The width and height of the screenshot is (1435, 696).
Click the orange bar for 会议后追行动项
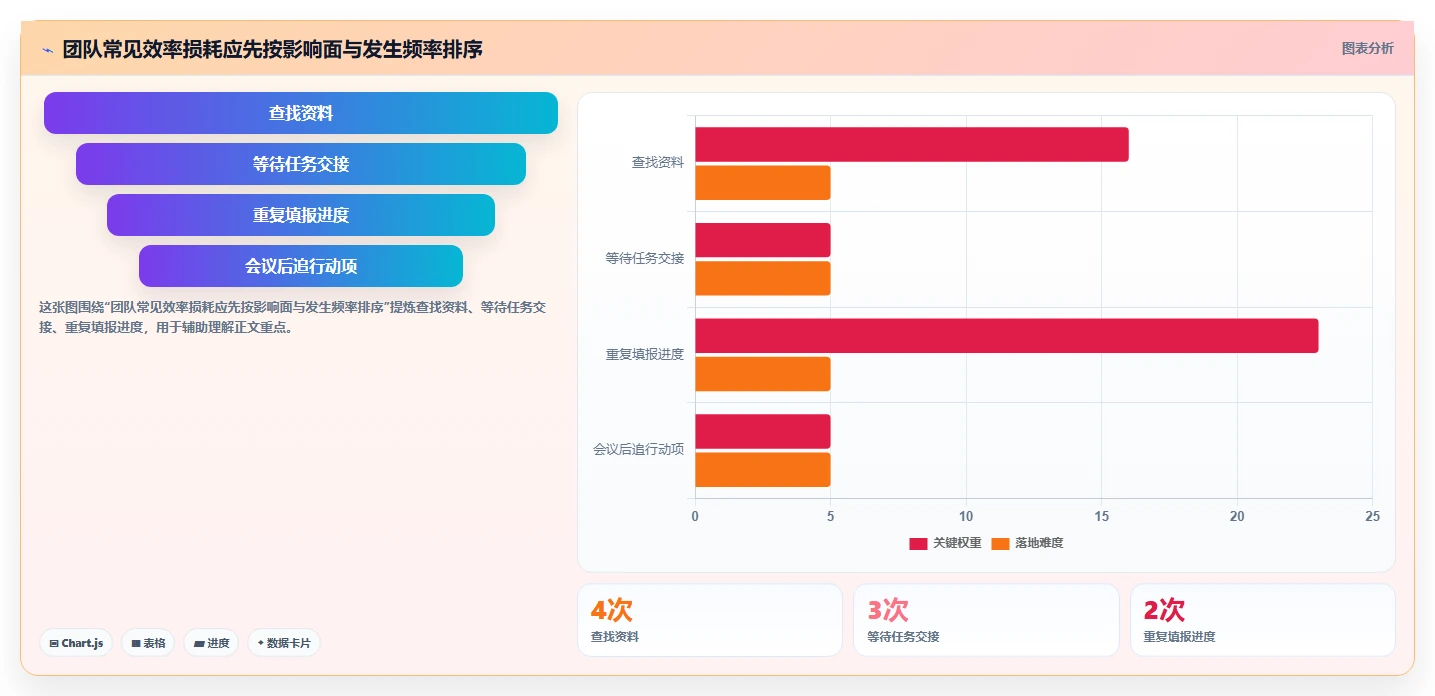pyautogui.click(x=763, y=470)
